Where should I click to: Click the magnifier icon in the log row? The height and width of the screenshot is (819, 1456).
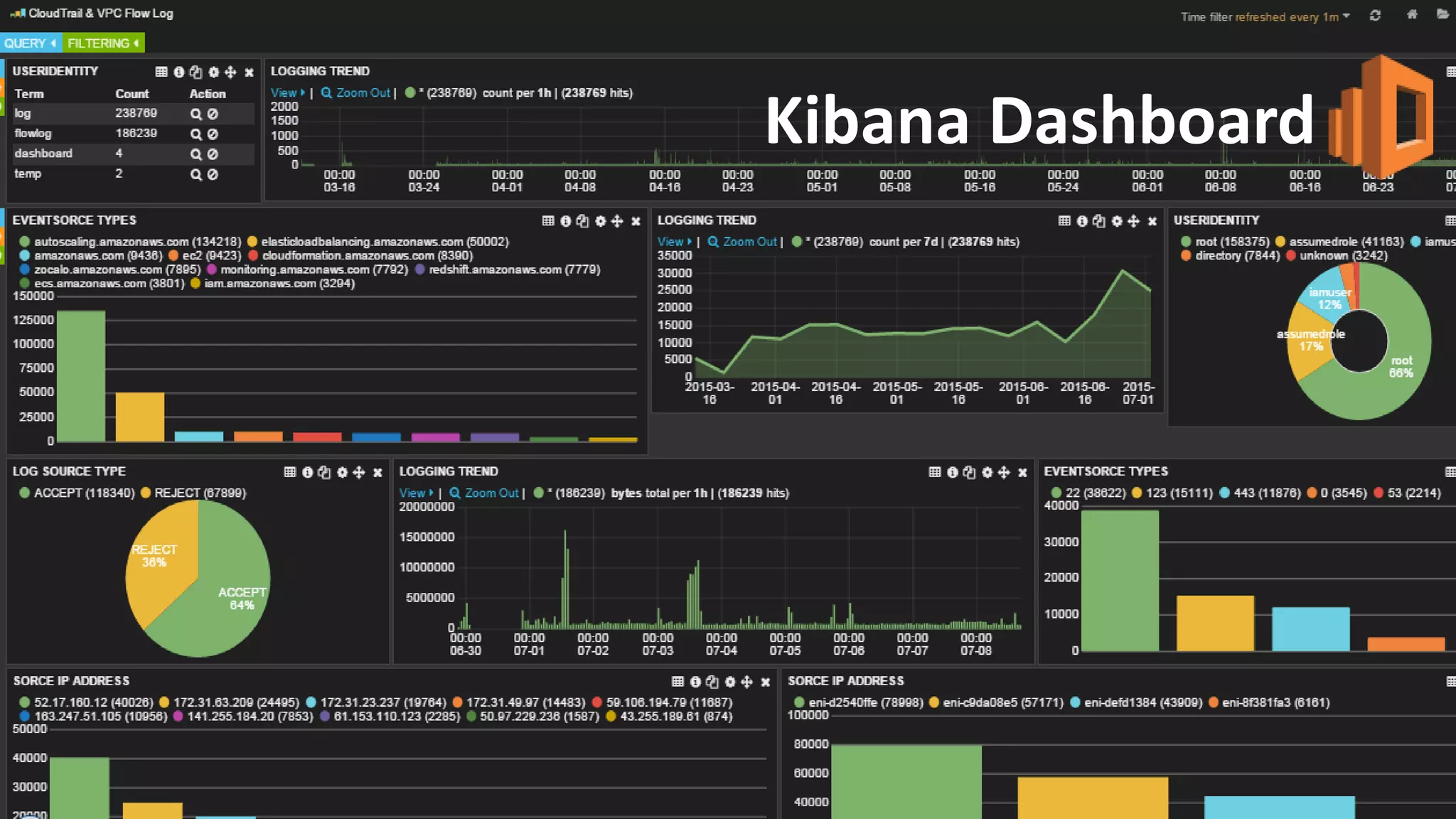[x=196, y=114]
